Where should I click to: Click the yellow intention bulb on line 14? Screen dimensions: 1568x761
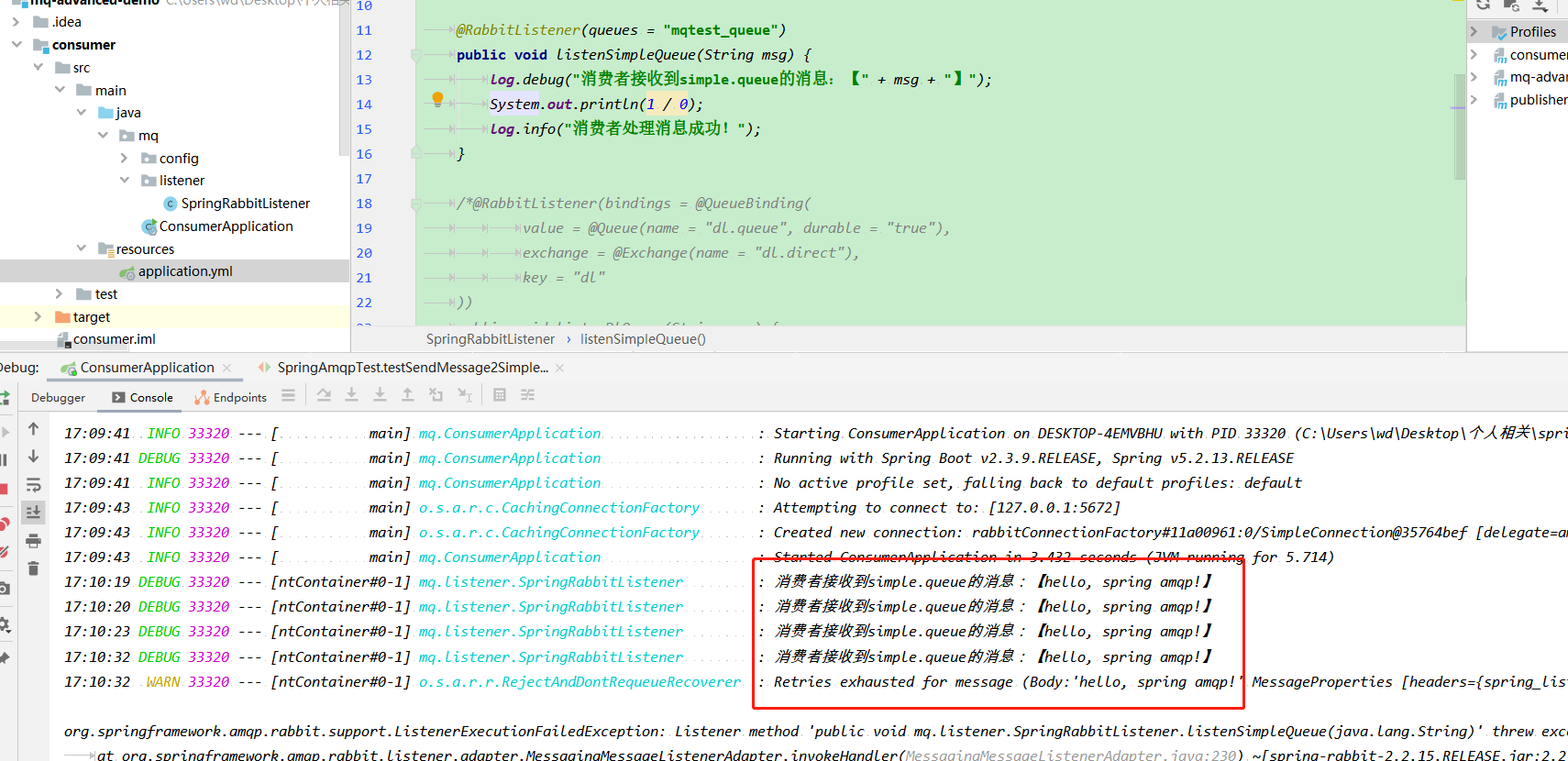coord(437,99)
